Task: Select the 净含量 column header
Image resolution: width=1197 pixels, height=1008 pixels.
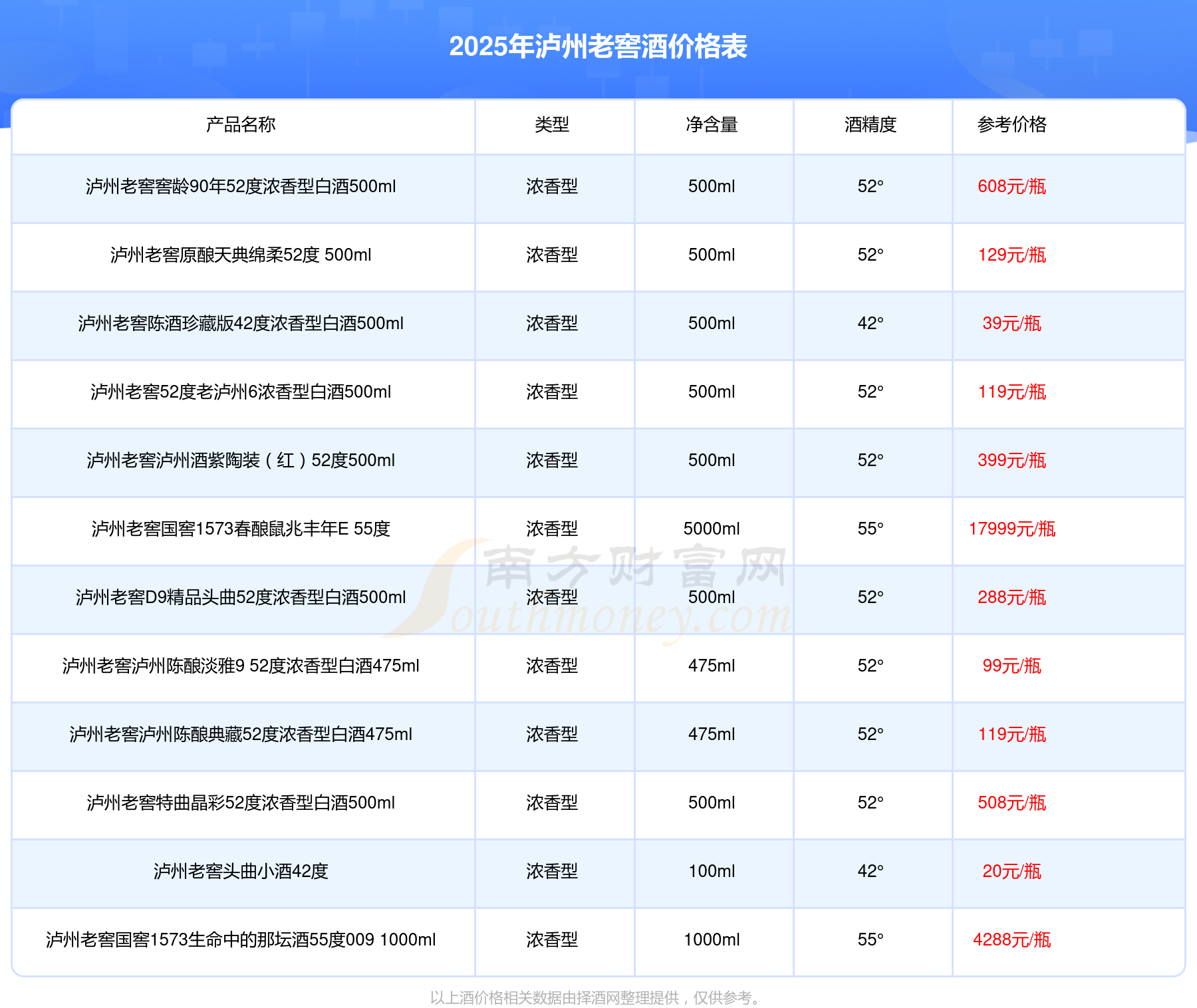Action: pyautogui.click(x=712, y=124)
